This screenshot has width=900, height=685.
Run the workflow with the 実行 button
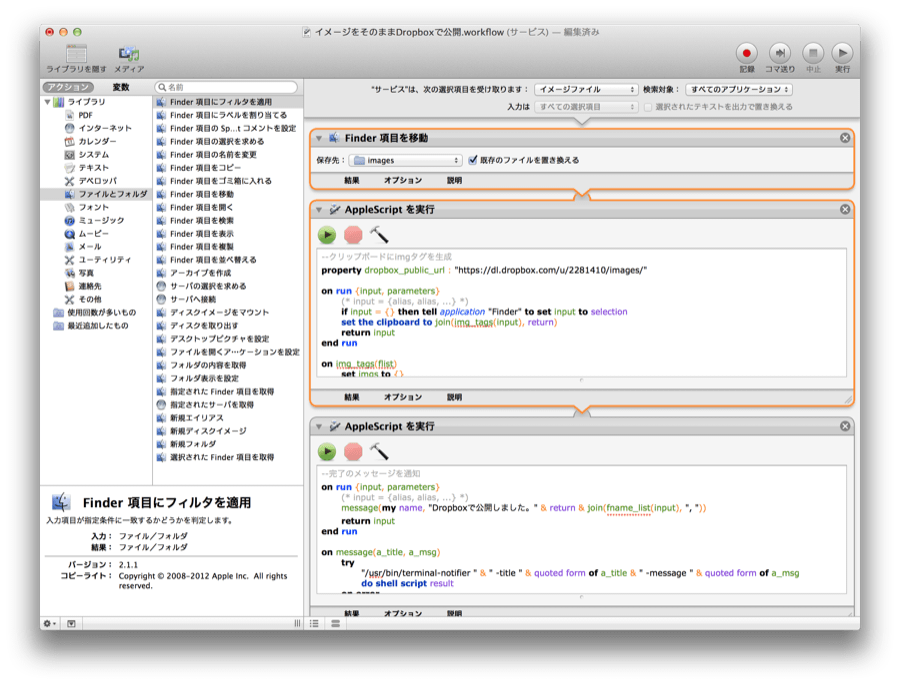842,53
